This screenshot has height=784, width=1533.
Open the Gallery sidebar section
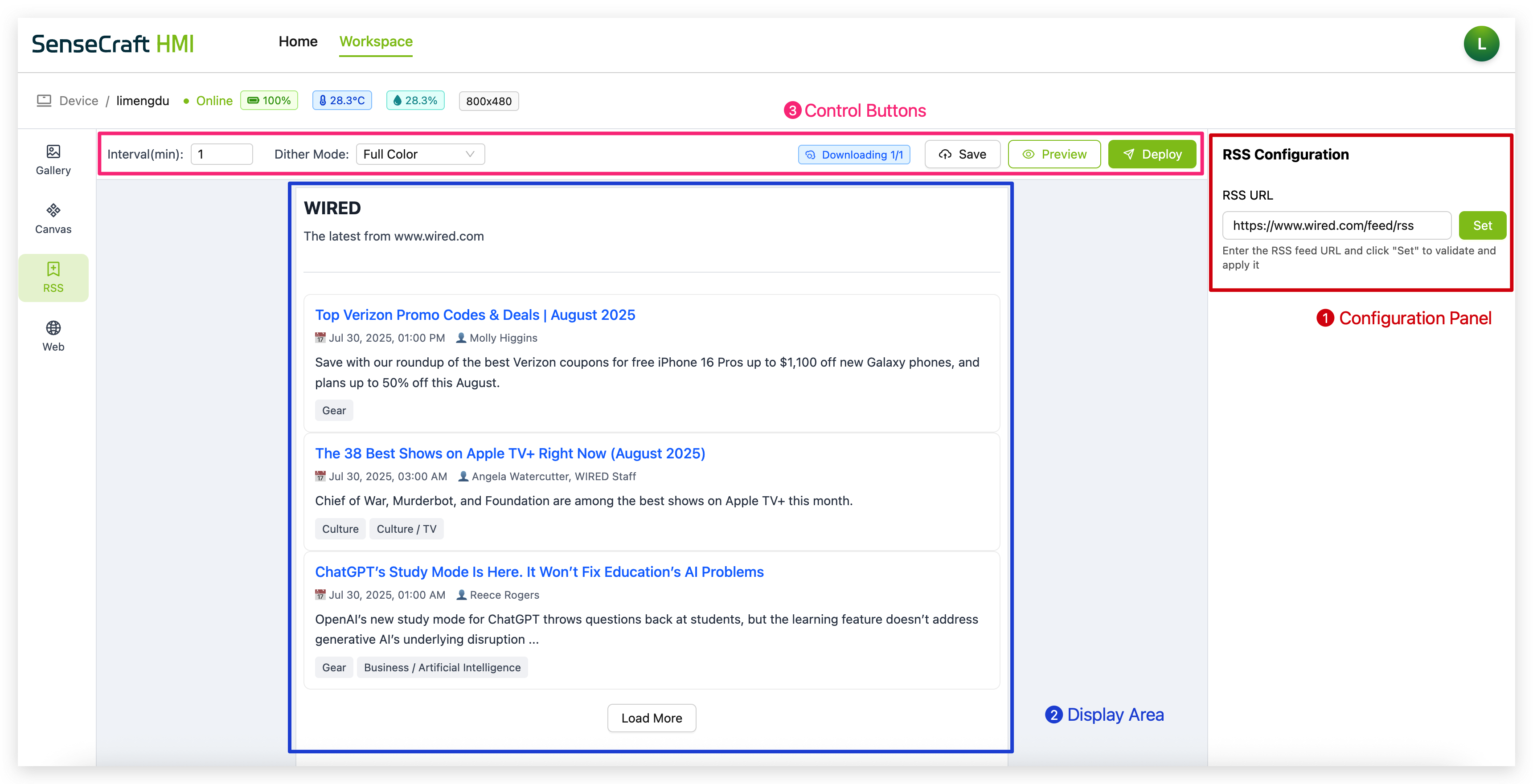point(53,161)
